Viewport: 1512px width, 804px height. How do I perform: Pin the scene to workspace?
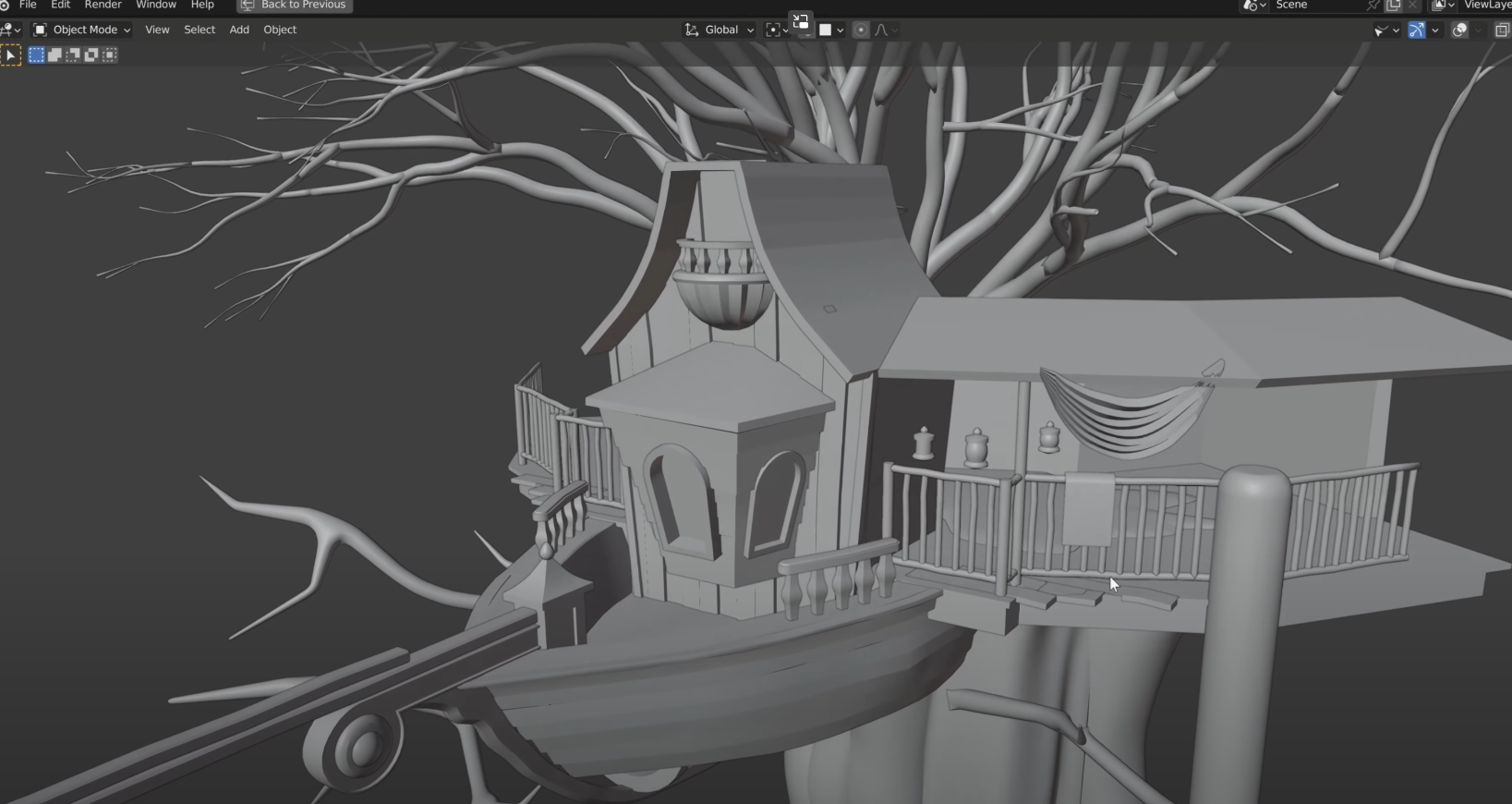[x=1373, y=6]
